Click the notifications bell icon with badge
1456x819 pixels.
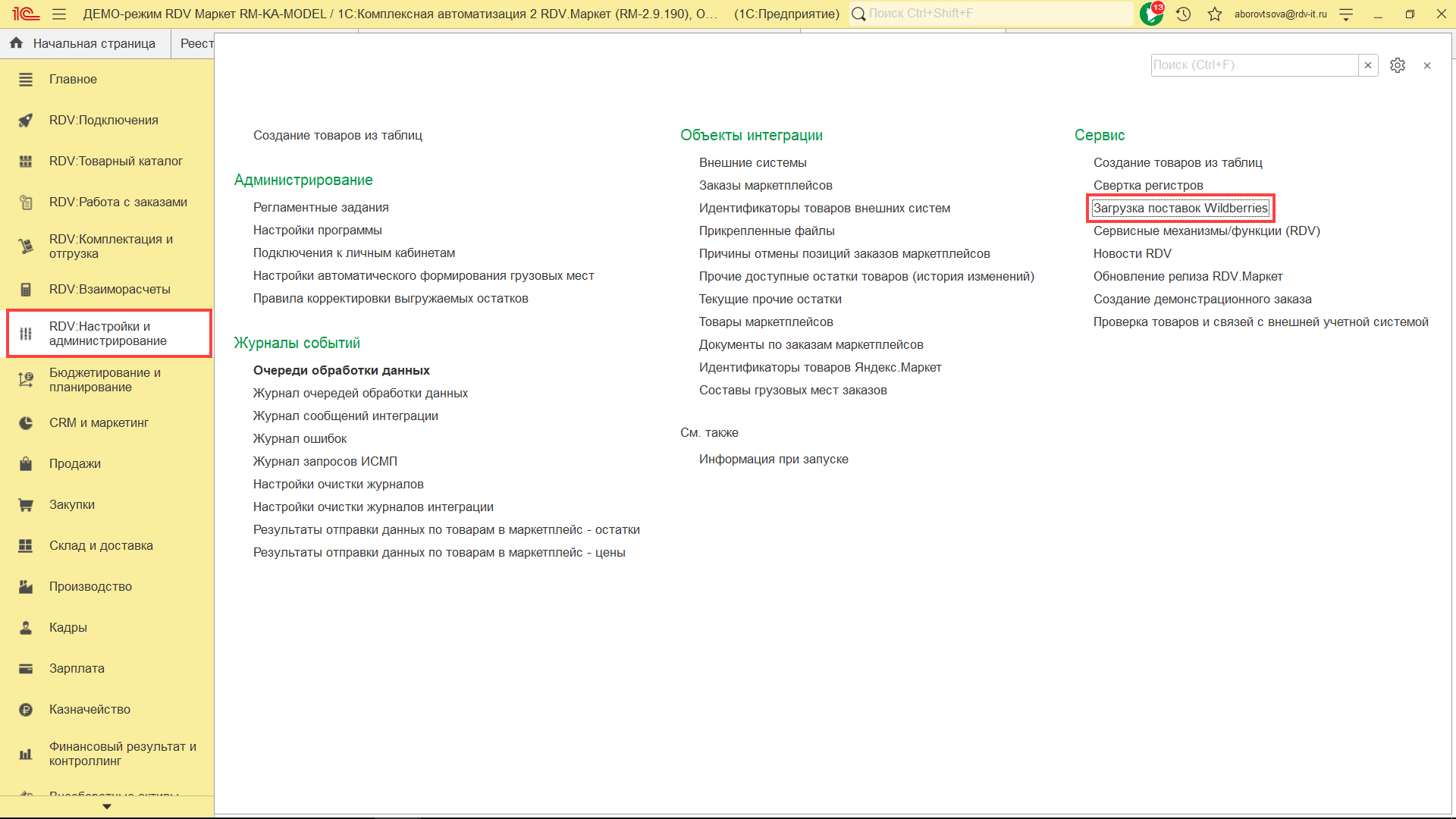pyautogui.click(x=1151, y=14)
